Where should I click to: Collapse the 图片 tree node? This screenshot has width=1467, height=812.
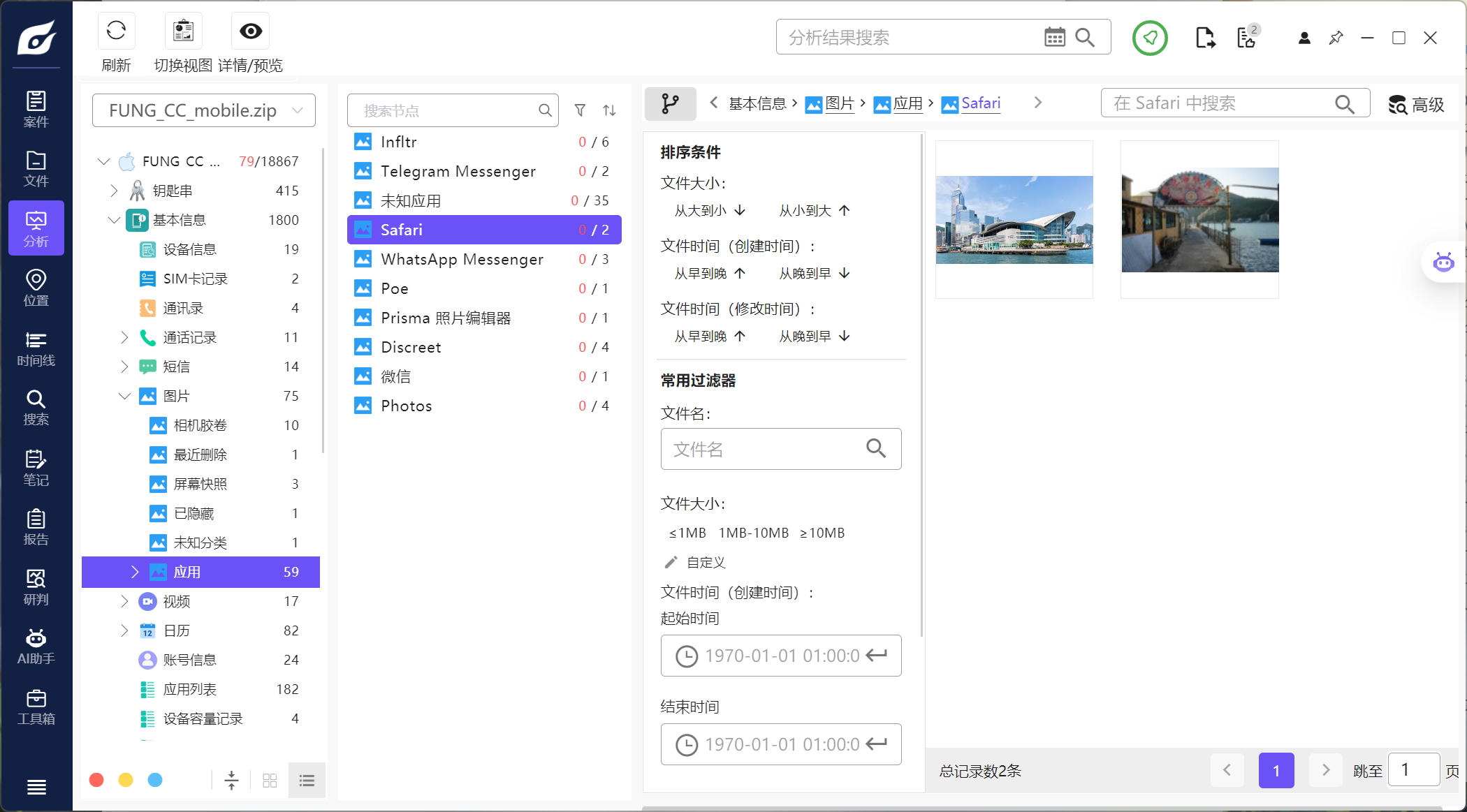[124, 396]
